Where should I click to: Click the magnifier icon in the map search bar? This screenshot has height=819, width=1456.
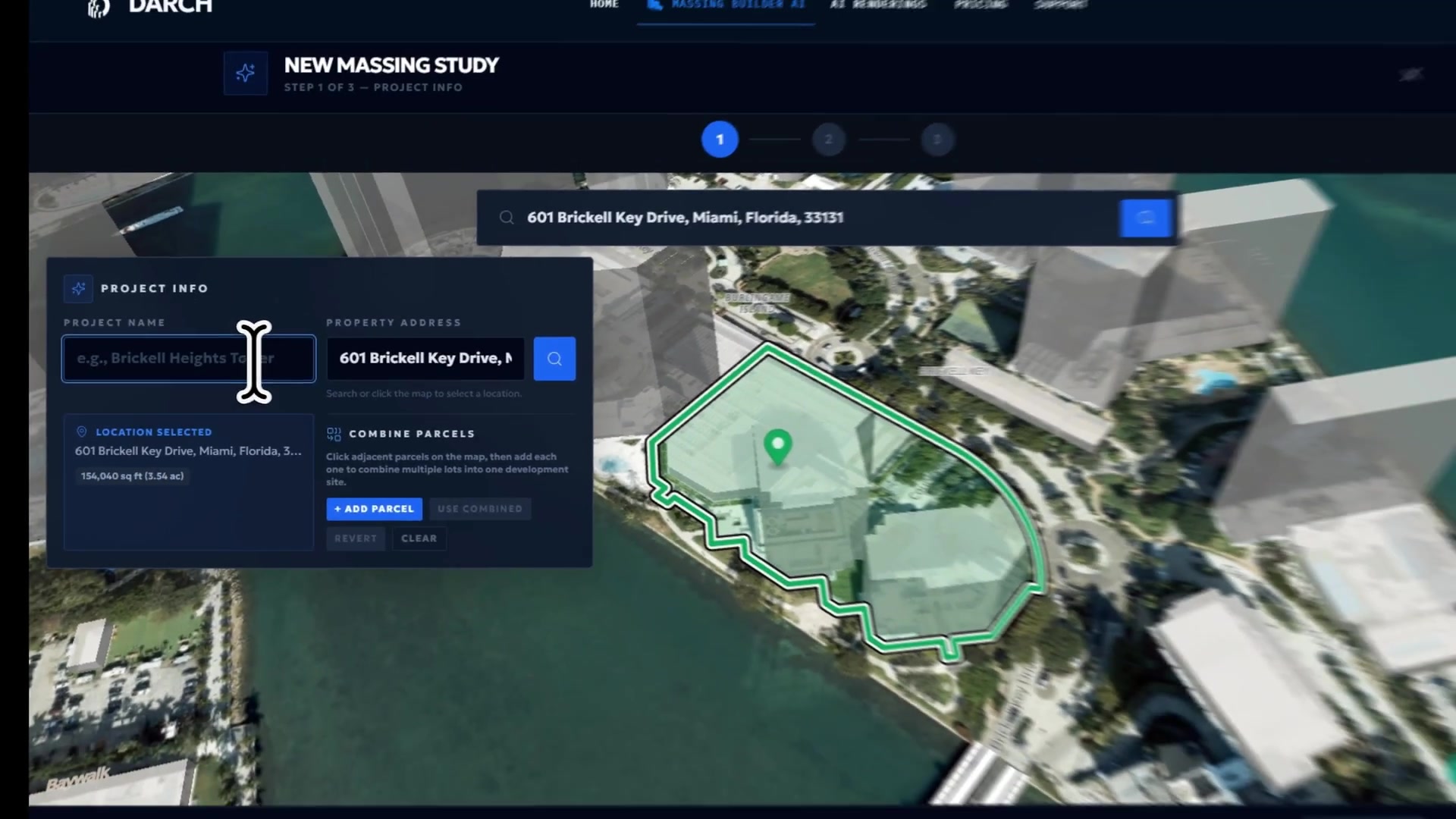[507, 218]
